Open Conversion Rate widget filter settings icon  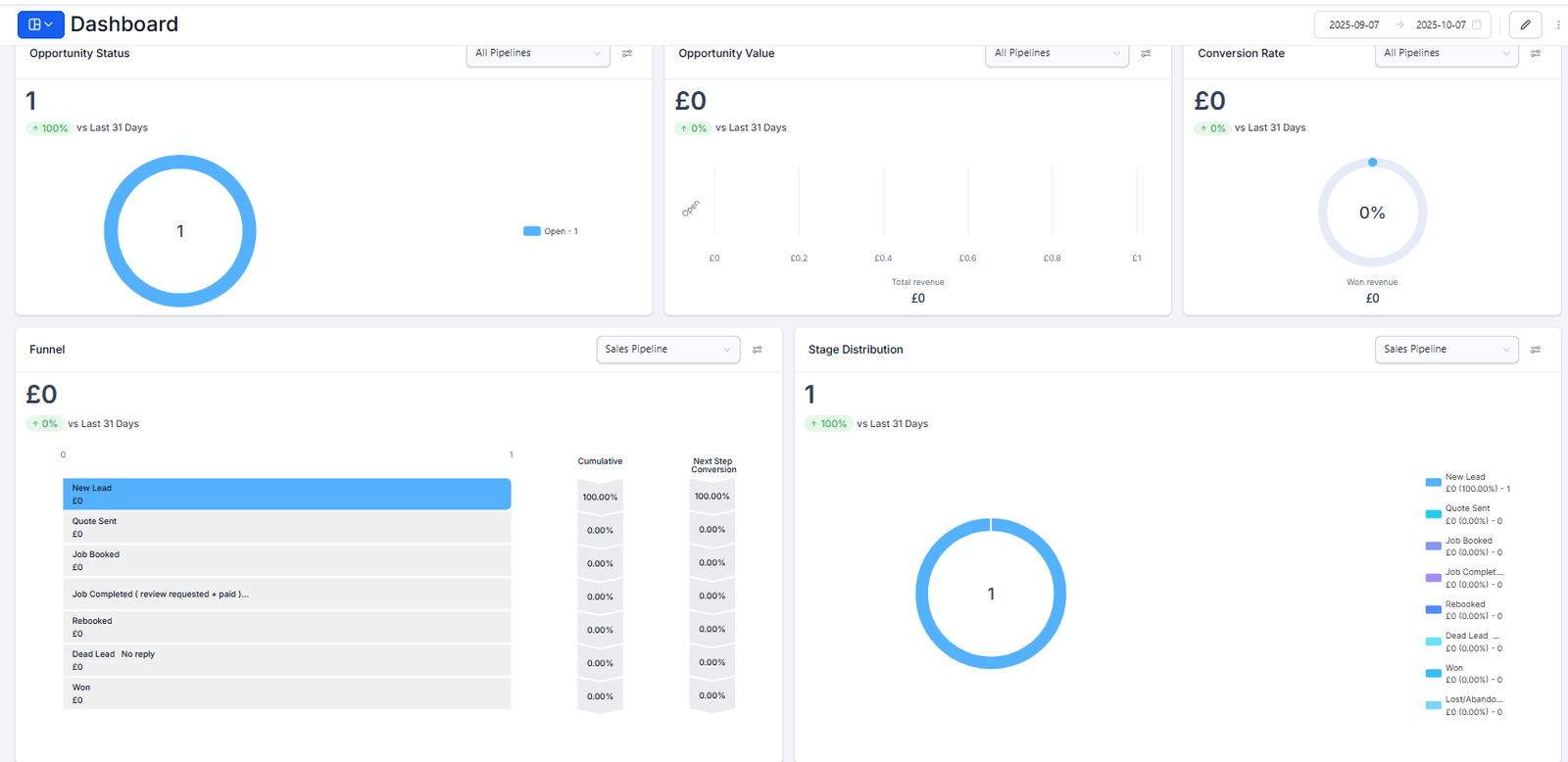pos(1536,54)
